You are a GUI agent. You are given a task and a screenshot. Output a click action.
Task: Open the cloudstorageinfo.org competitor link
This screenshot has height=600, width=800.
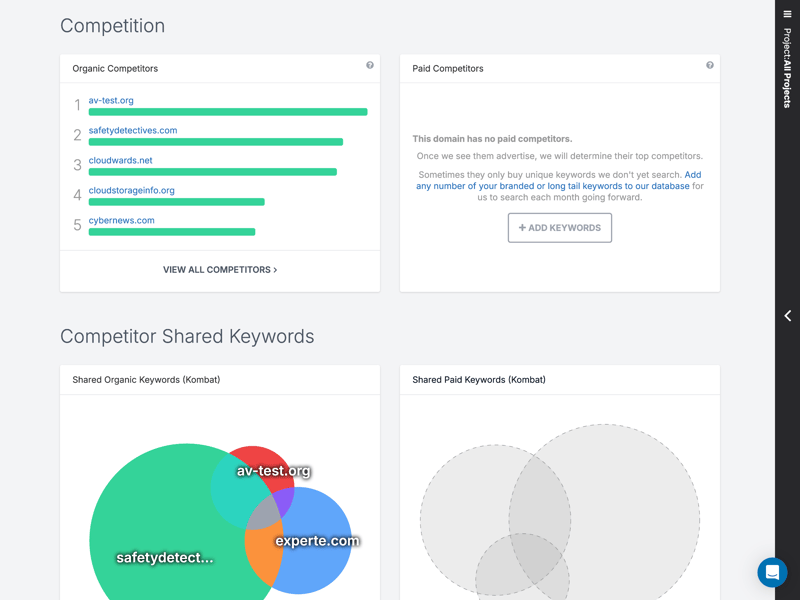pos(131,190)
